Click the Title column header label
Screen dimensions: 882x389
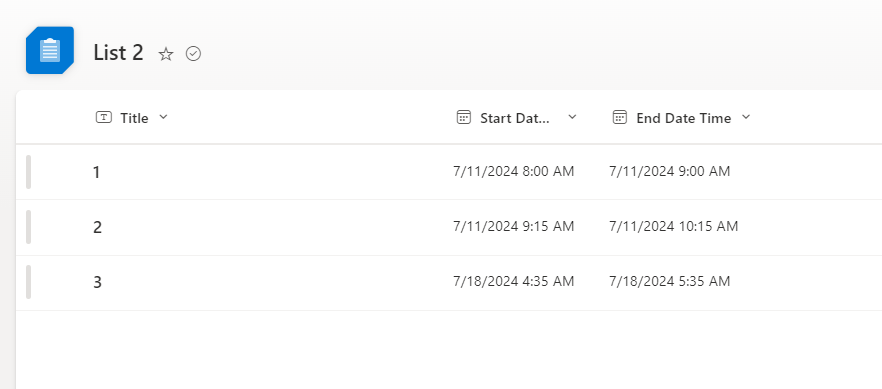tap(134, 118)
